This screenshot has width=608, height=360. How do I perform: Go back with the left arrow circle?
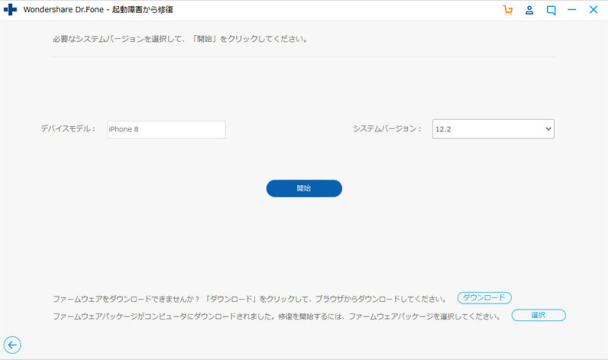coord(12,344)
